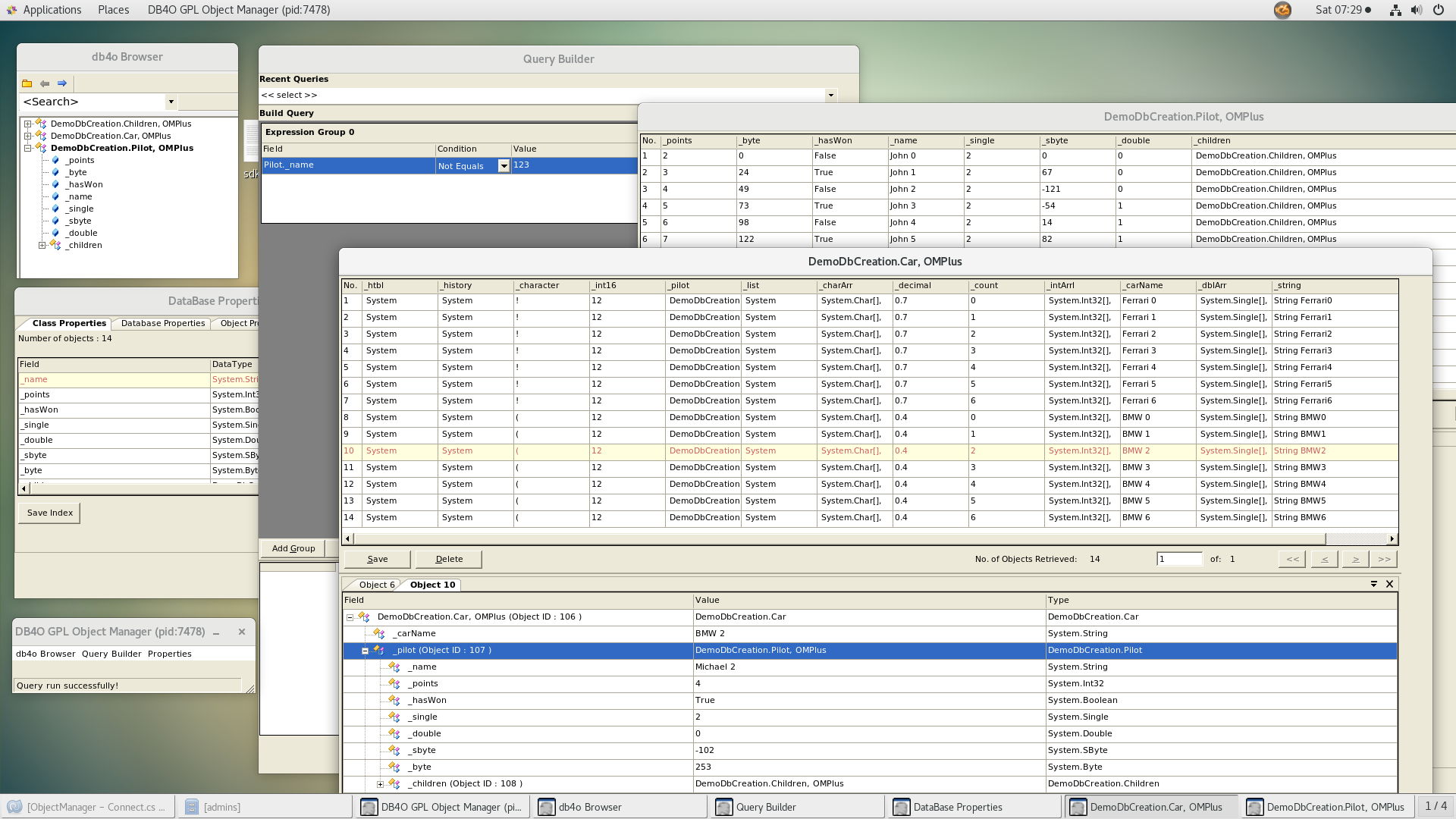Click the folder icon in db4o Browser toolbar
Screen dimensions: 1456x819
pyautogui.click(x=27, y=83)
